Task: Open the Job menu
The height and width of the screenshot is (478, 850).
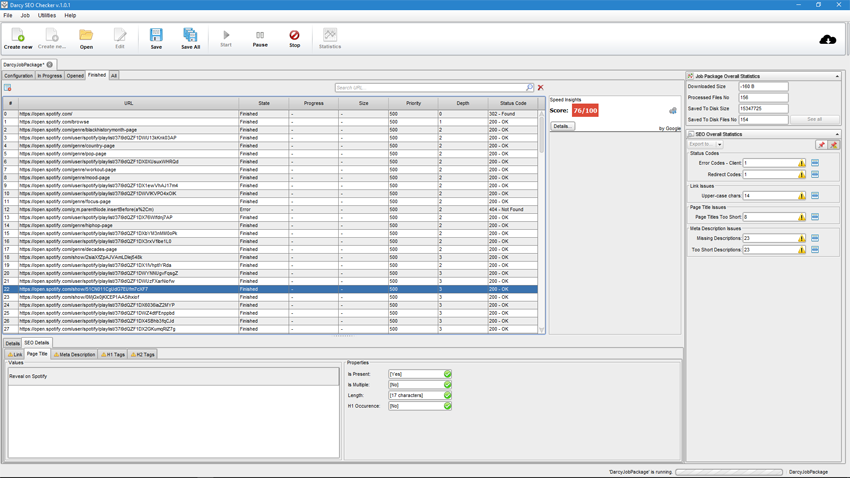Action: point(25,15)
